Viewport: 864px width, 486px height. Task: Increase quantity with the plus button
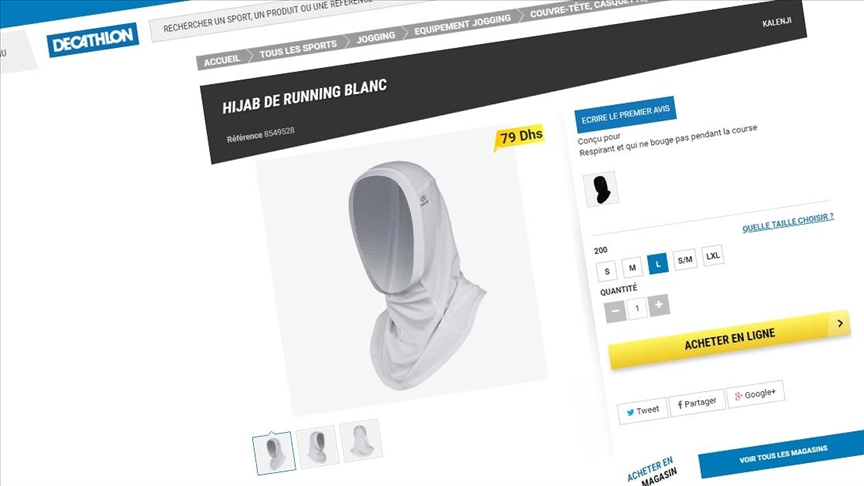659,305
